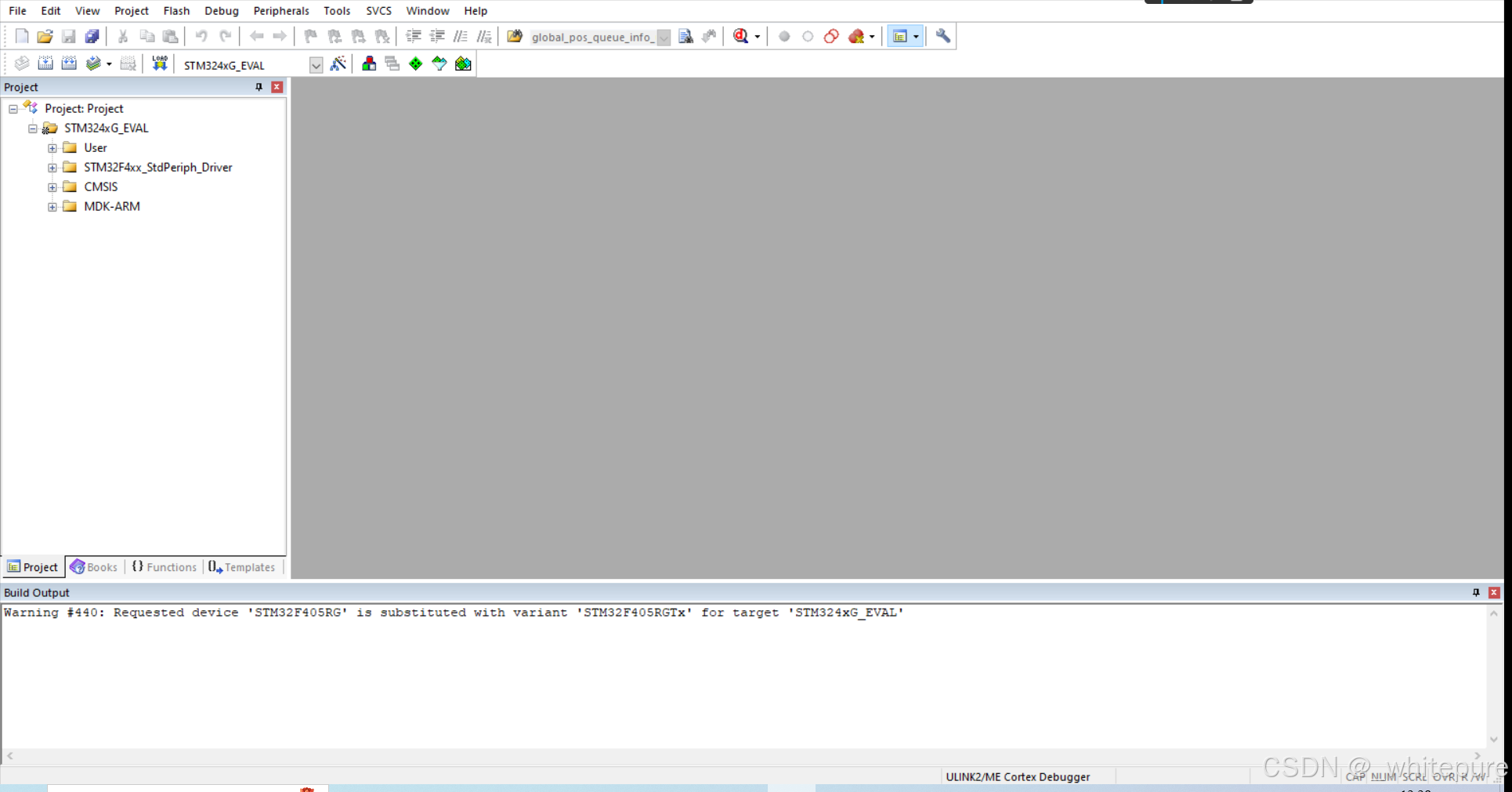Comment out the selection
The image size is (1512, 792).
[461, 36]
